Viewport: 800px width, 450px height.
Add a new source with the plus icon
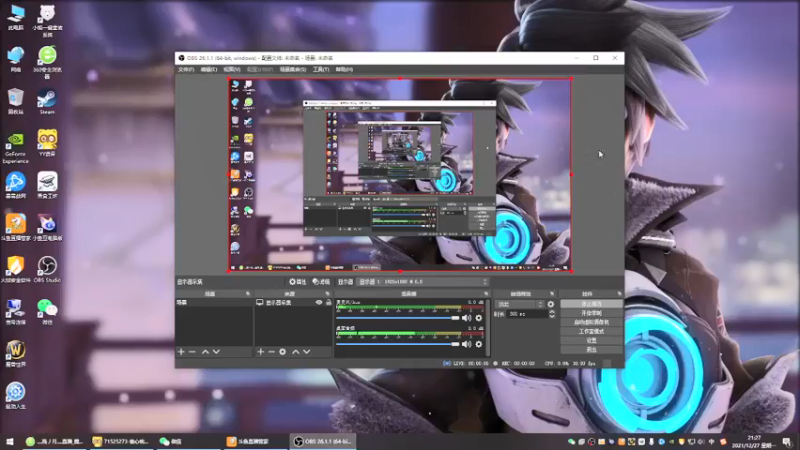(260, 352)
